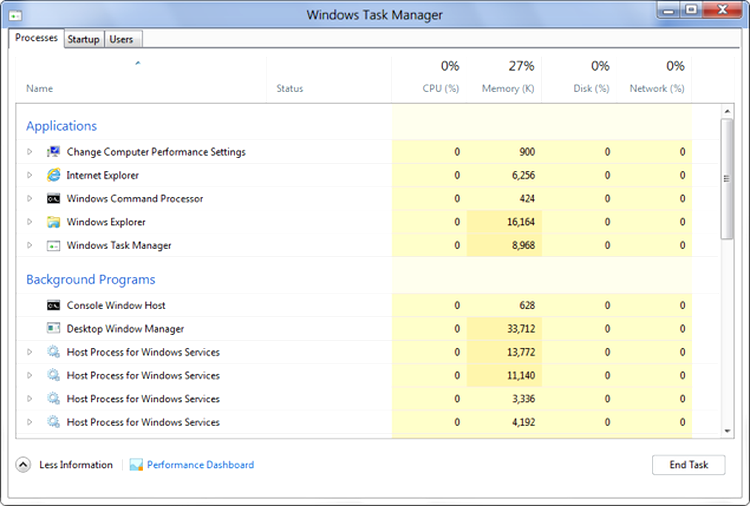Click the Windows Explorer folder icon
750x506 pixels.
[x=53, y=222]
